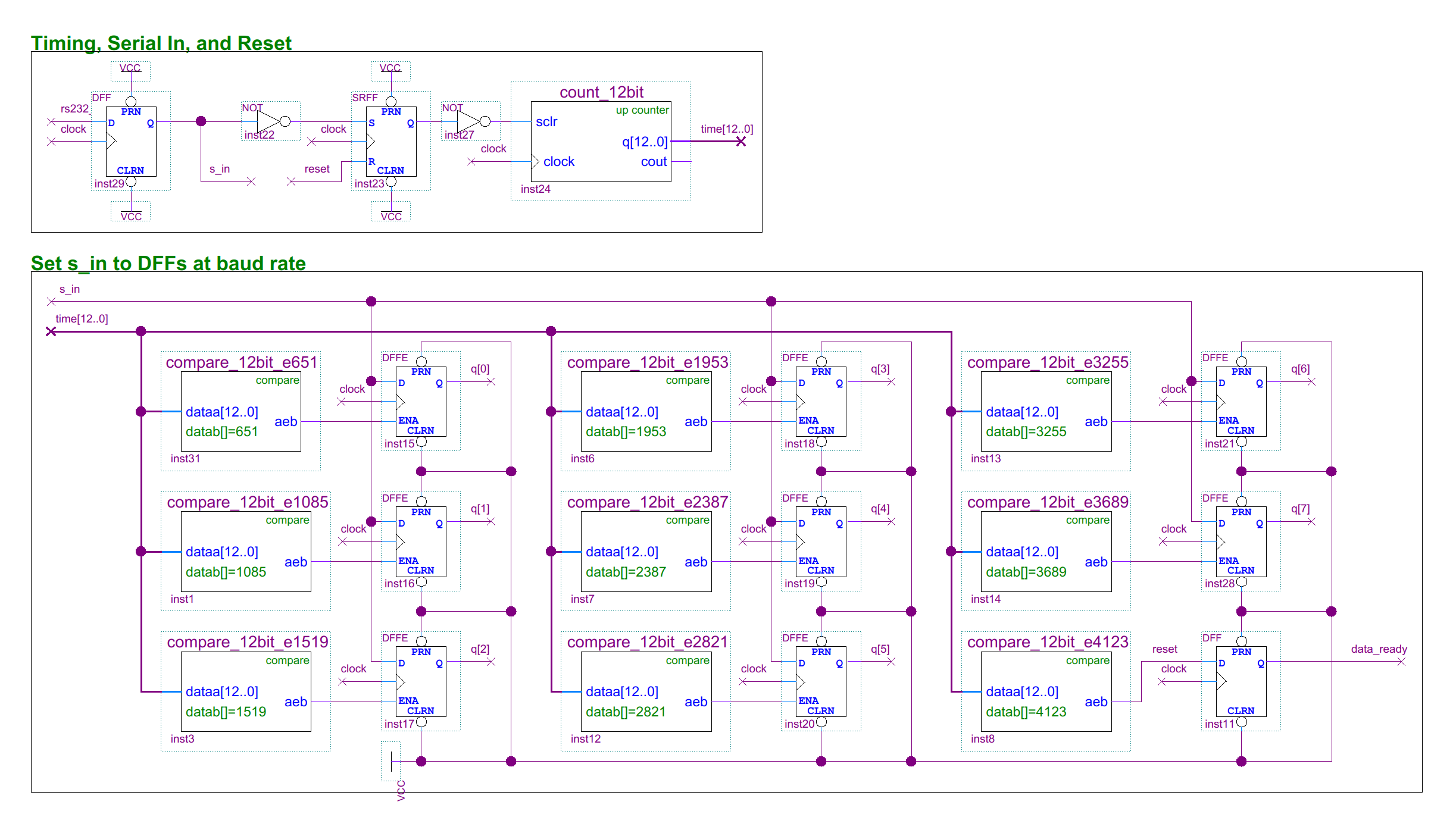Image resolution: width=1456 pixels, height=836 pixels.
Task: Click the 'datab[]=651' parameter text
Action: pyautogui.click(x=221, y=431)
